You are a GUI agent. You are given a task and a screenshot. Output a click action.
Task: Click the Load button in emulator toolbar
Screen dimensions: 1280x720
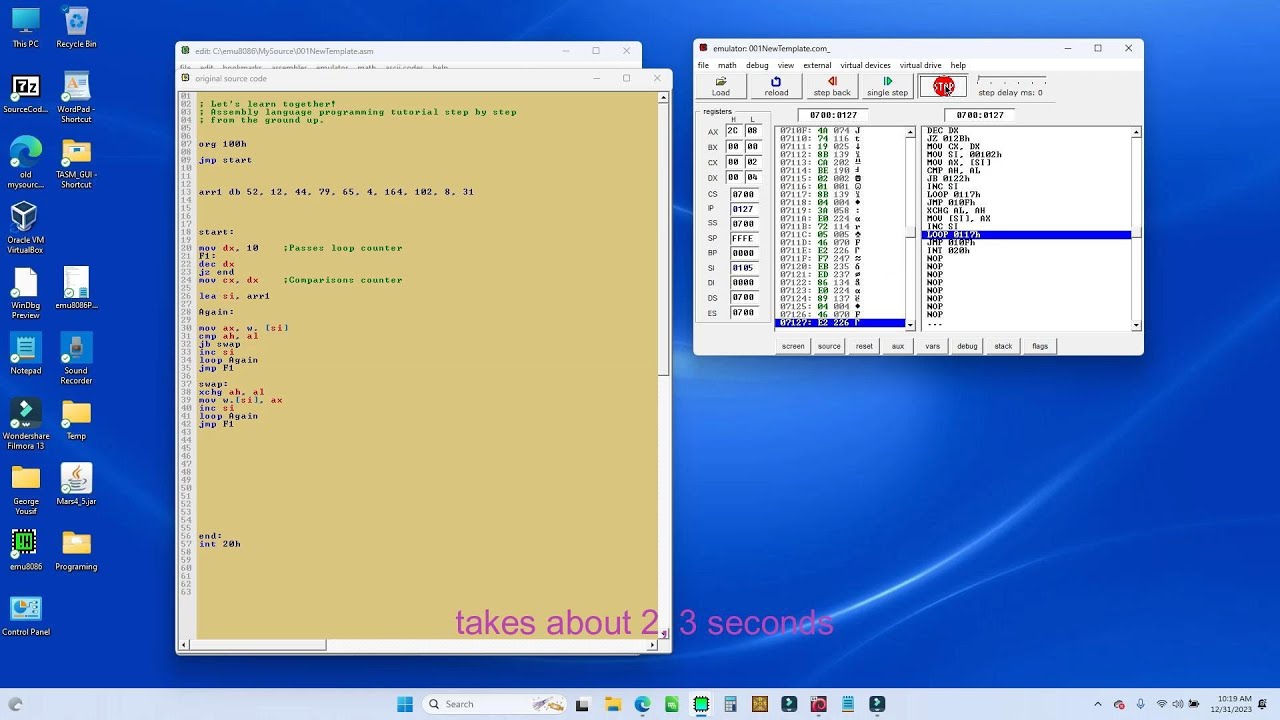tap(720, 86)
